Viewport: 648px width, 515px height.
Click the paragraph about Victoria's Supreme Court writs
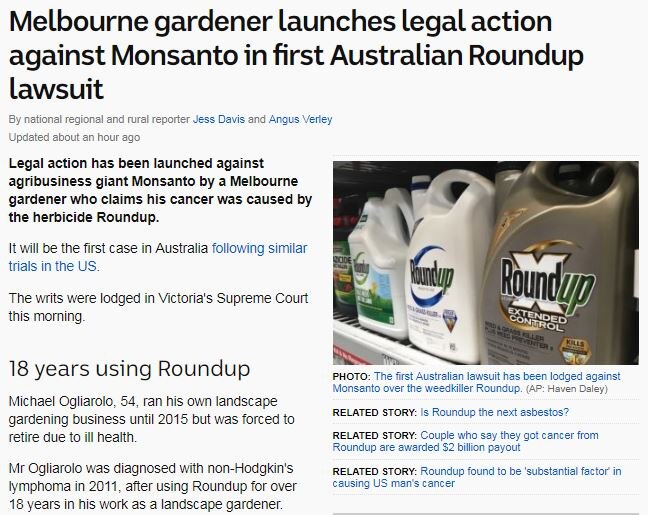point(158,307)
